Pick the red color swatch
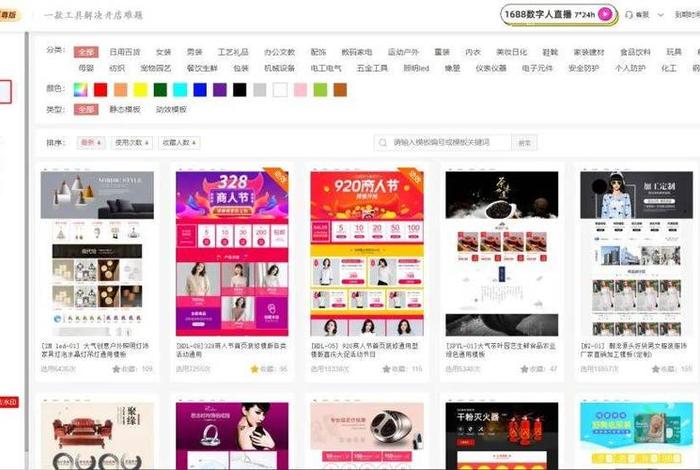Image resolution: width=700 pixels, height=470 pixels. click(101, 90)
